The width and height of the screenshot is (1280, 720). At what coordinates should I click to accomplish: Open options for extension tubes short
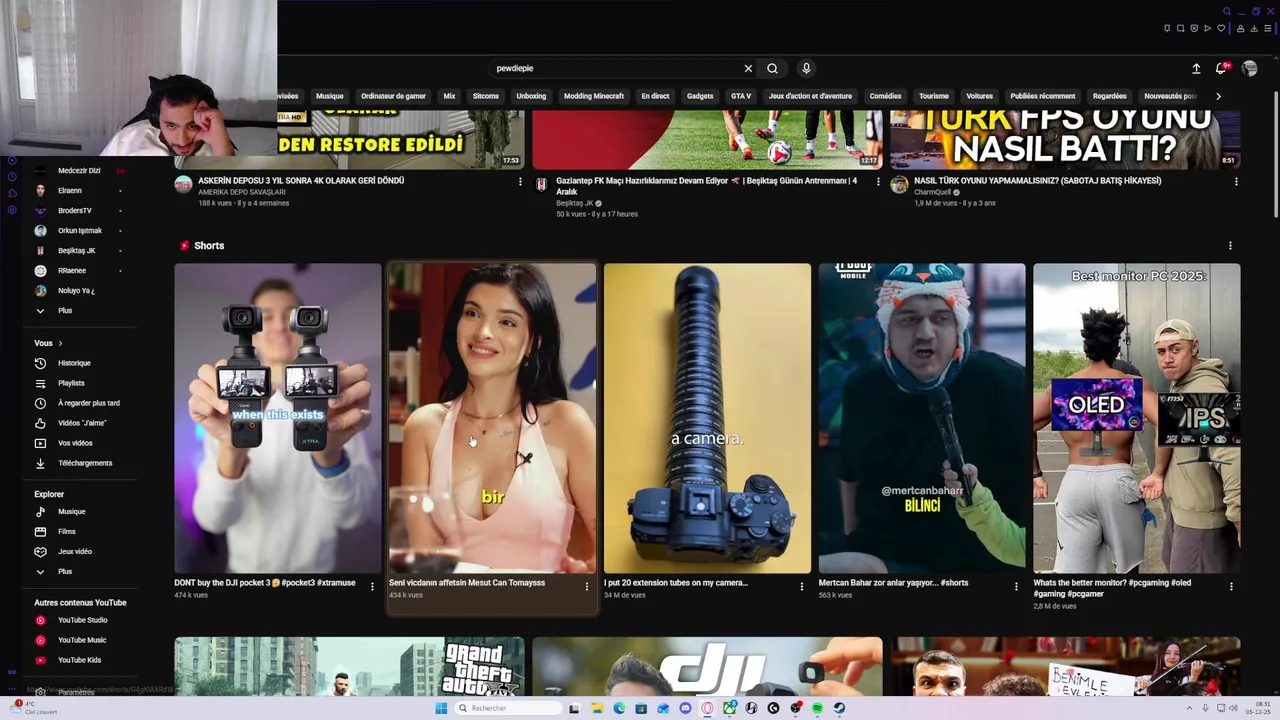801,587
